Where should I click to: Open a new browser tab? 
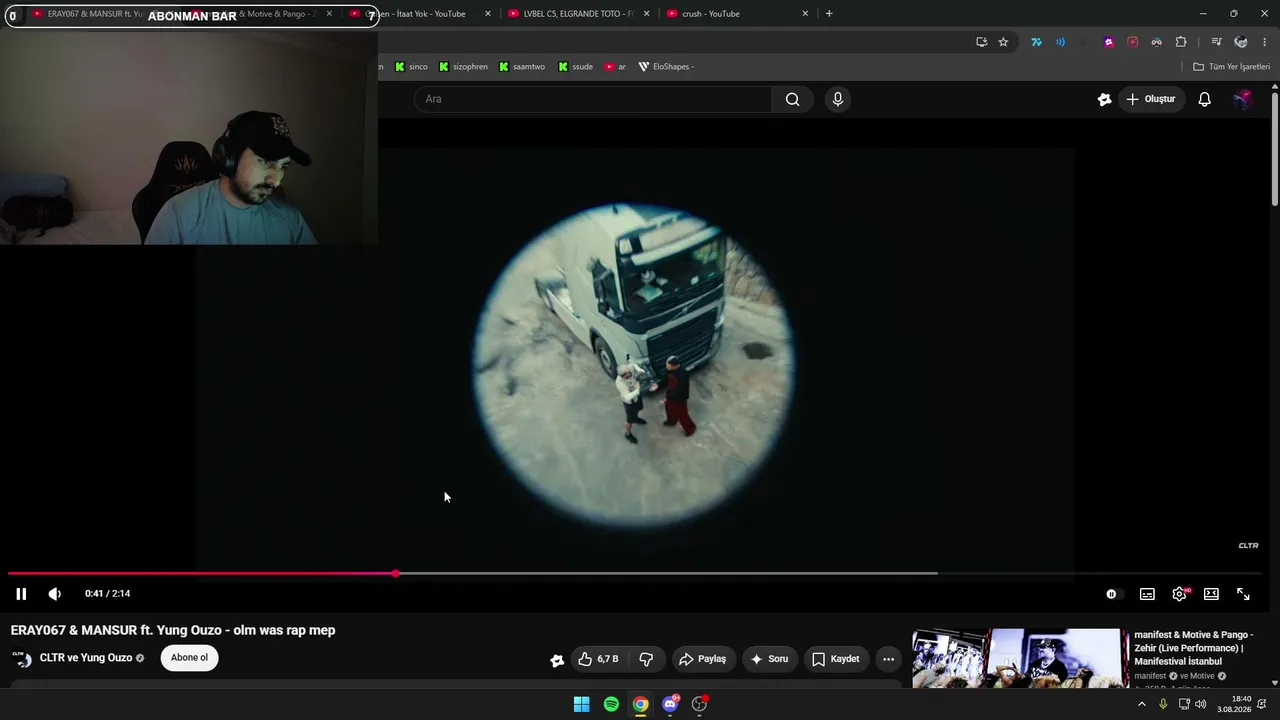tap(829, 14)
